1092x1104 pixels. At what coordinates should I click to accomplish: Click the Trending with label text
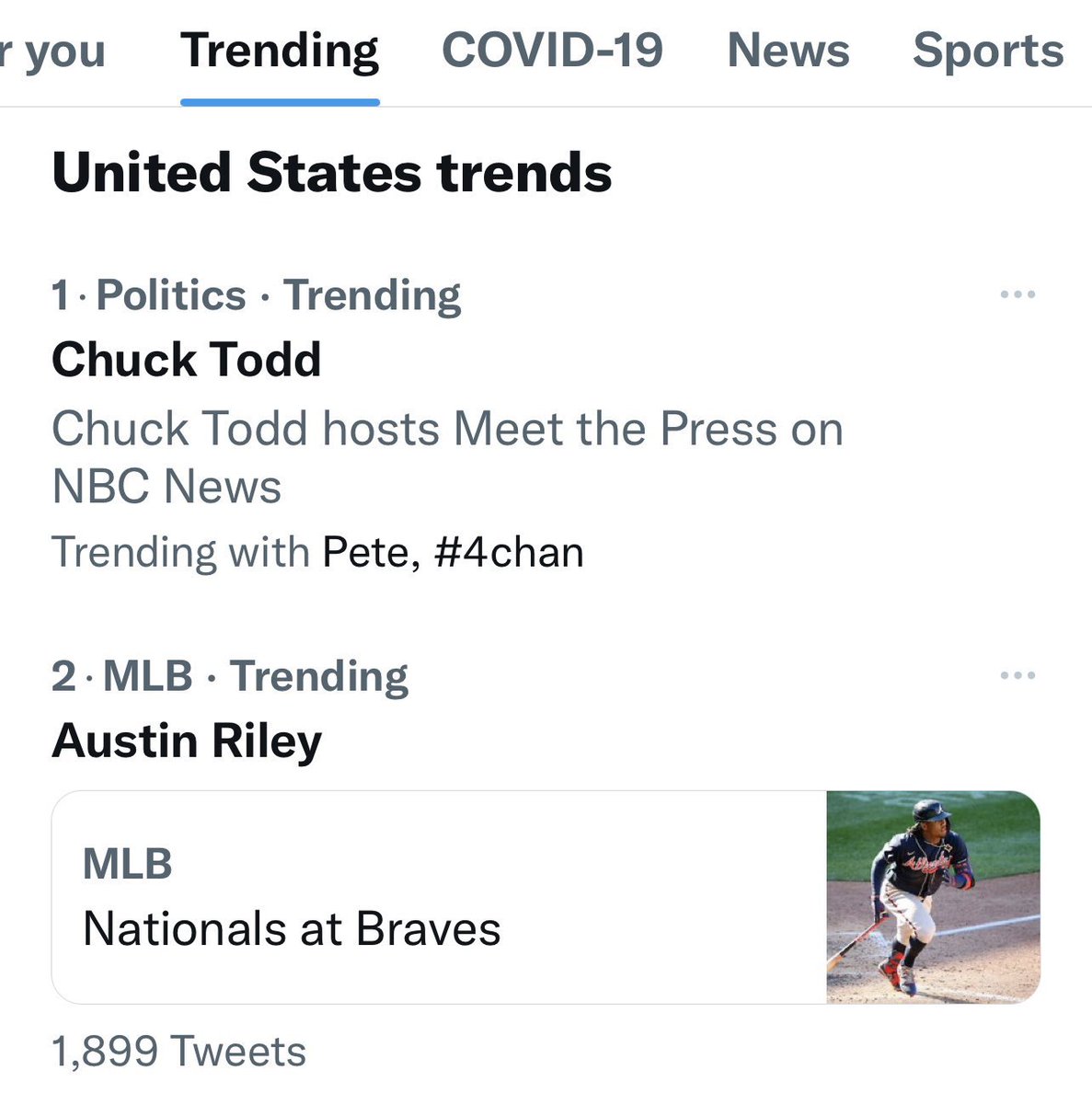[180, 554]
